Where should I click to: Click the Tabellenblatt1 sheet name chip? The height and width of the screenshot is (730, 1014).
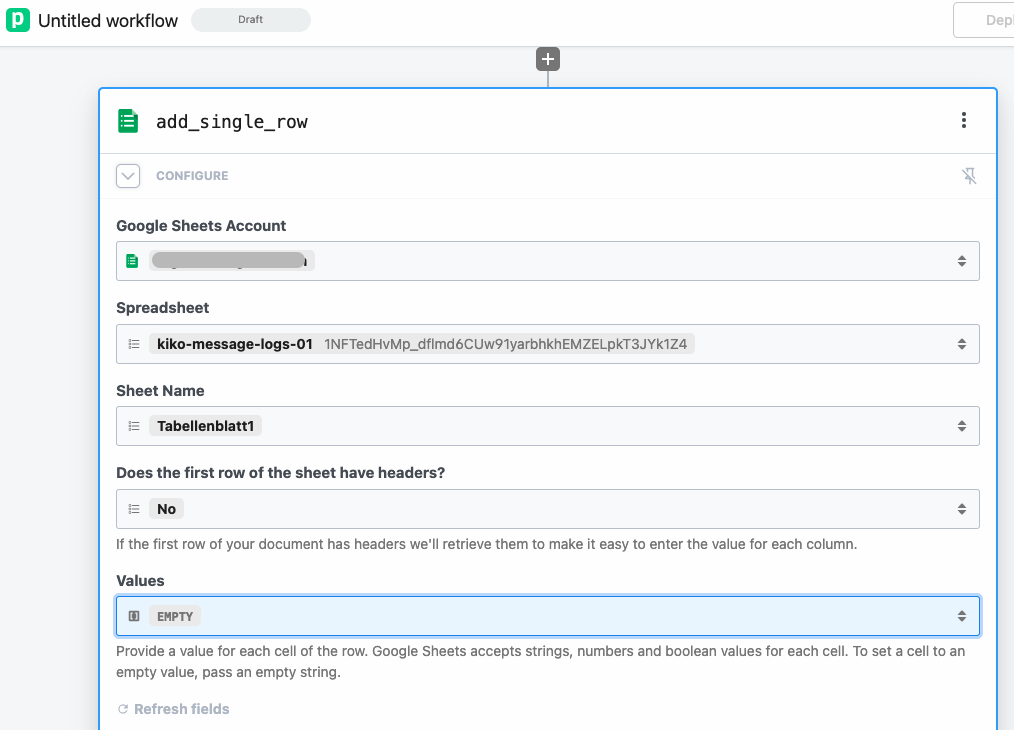coord(206,426)
